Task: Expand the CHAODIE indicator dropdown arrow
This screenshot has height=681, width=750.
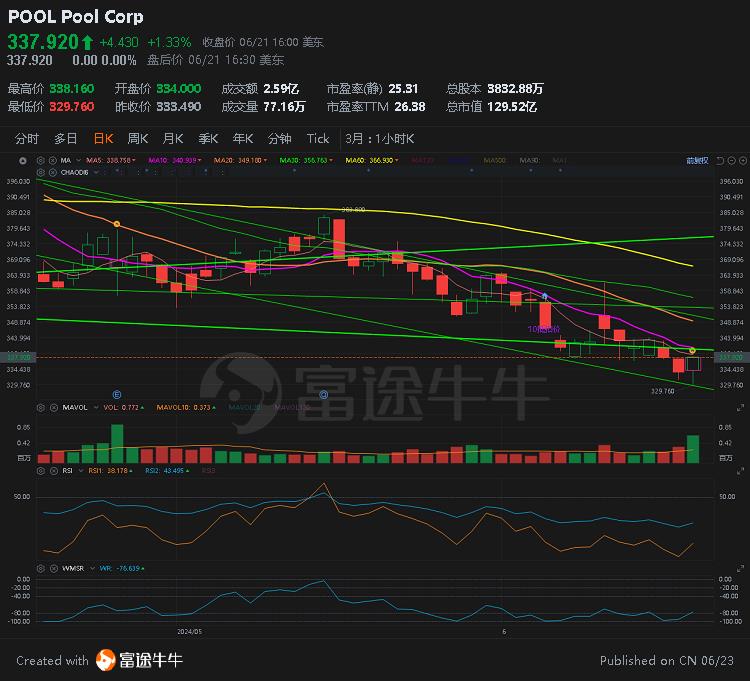Action: [96, 172]
